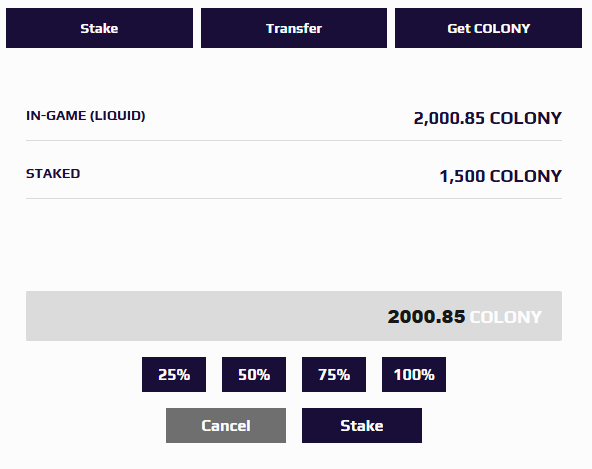Cancel the staking dialog

click(x=226, y=426)
